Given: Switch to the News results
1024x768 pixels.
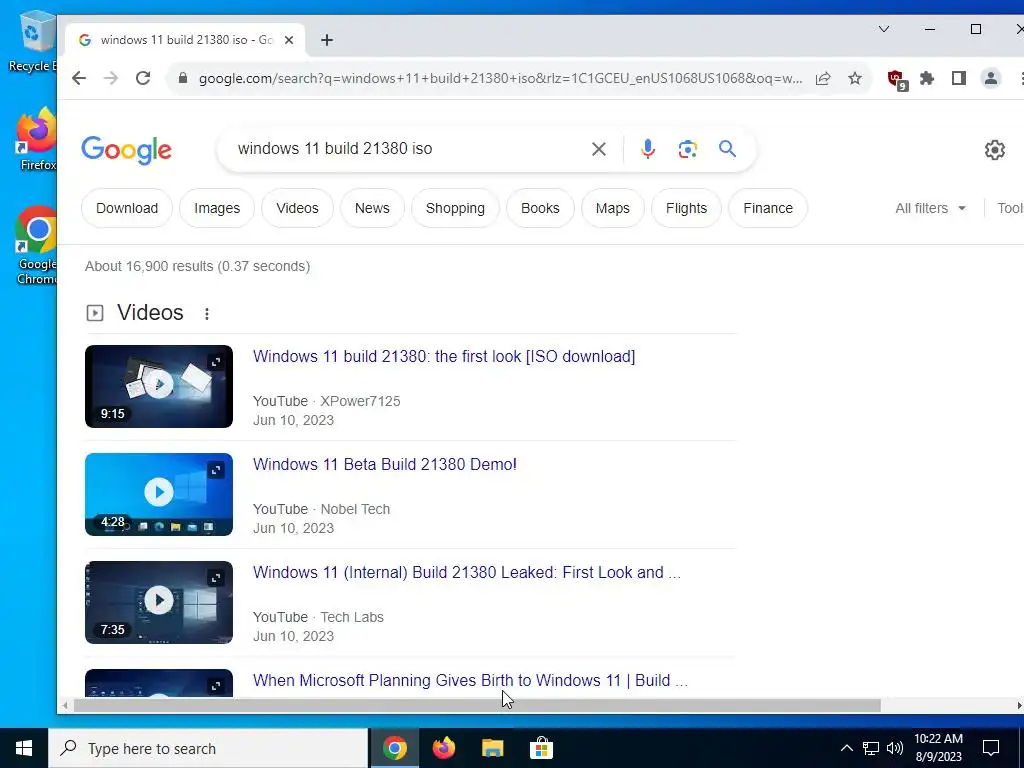Looking at the screenshot, I should point(372,208).
